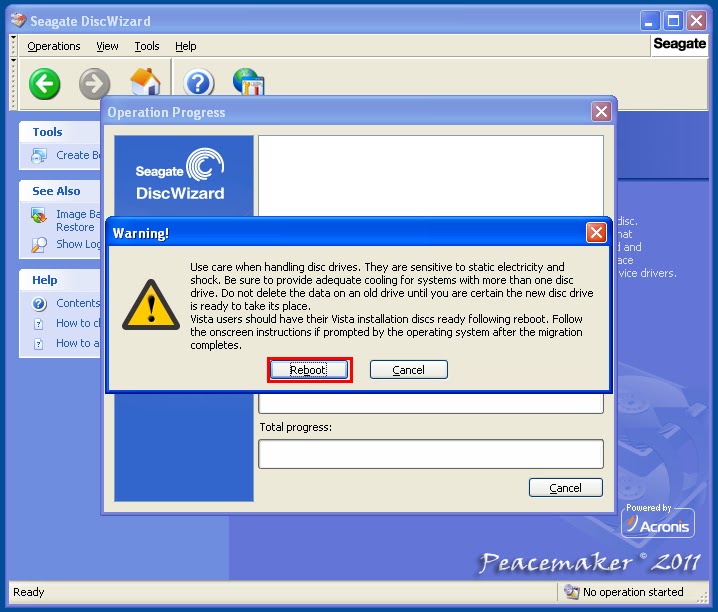Click the Create Bootable media icon in Tools
The width and height of the screenshot is (718, 612).
pyautogui.click(x=39, y=156)
